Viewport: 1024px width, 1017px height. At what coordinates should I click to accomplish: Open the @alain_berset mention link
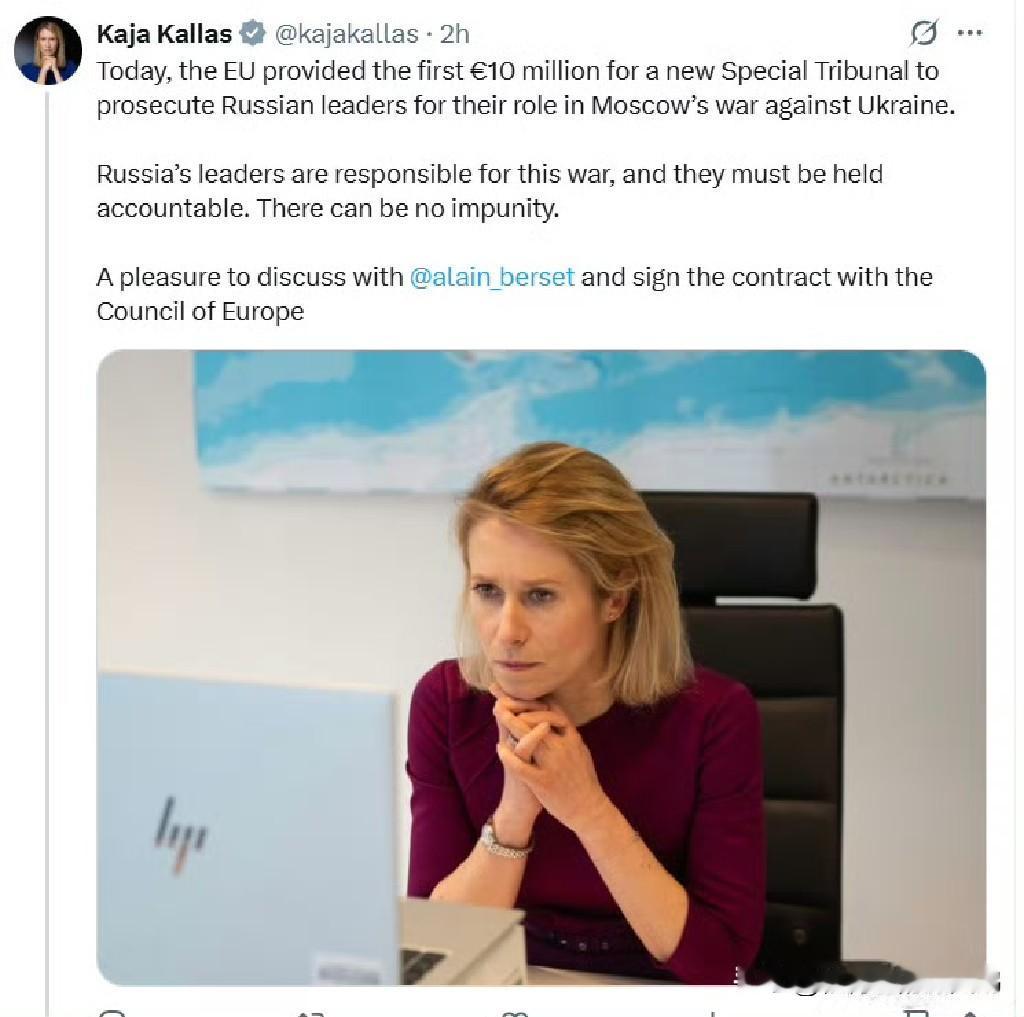[492, 277]
